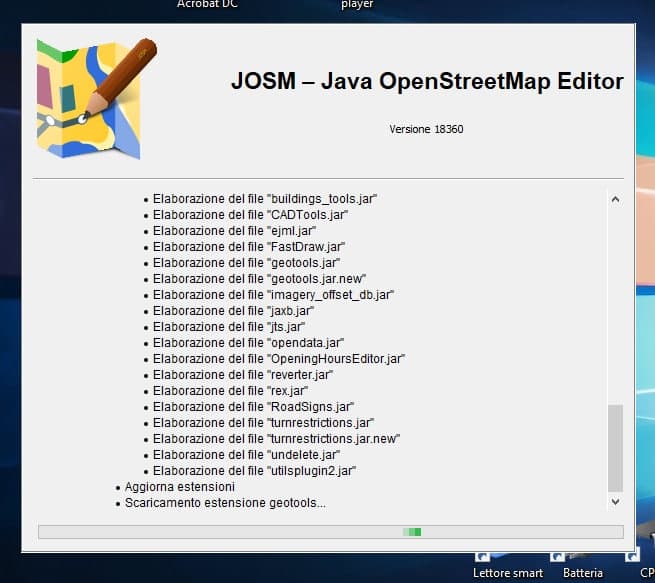655x583 pixels.
Task: Select the "FastDraw.jar" log entry
Action: [249, 246]
